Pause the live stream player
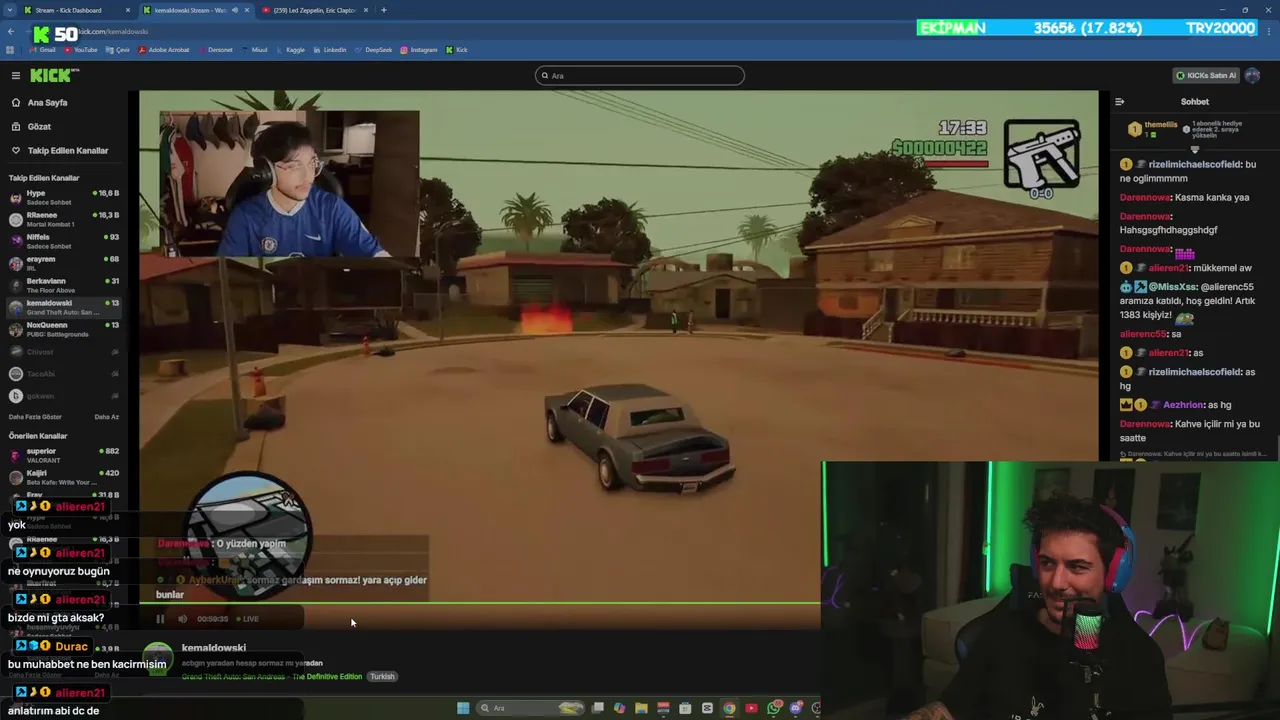1280x720 pixels. click(x=160, y=619)
